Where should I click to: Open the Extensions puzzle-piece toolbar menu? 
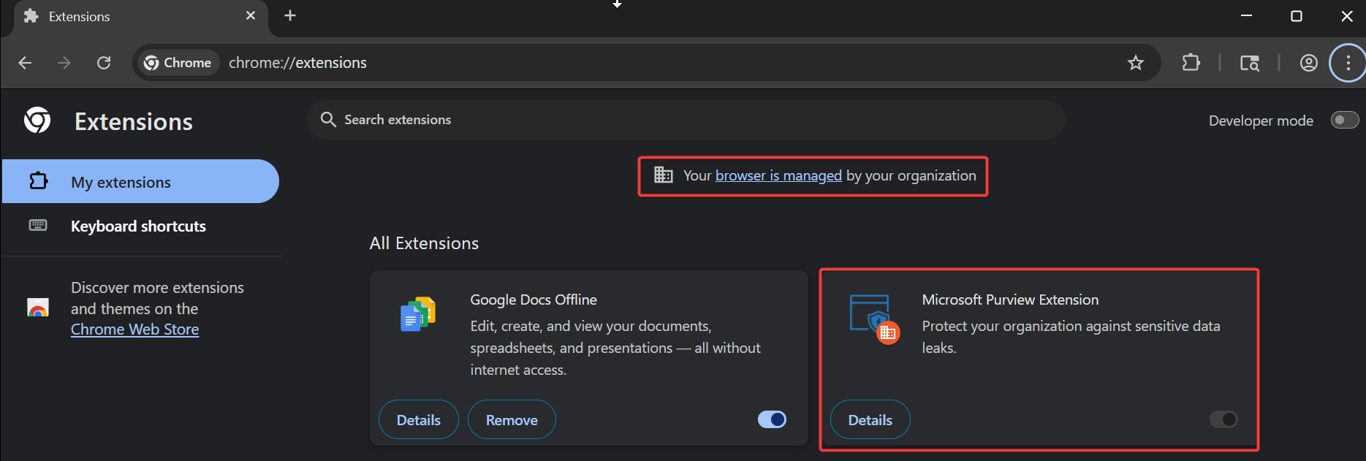point(1190,63)
